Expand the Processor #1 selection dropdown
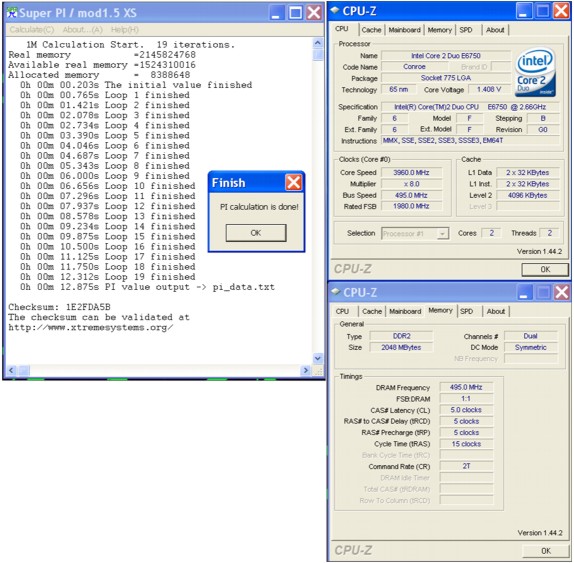The image size is (574, 563). pyautogui.click(x=443, y=234)
